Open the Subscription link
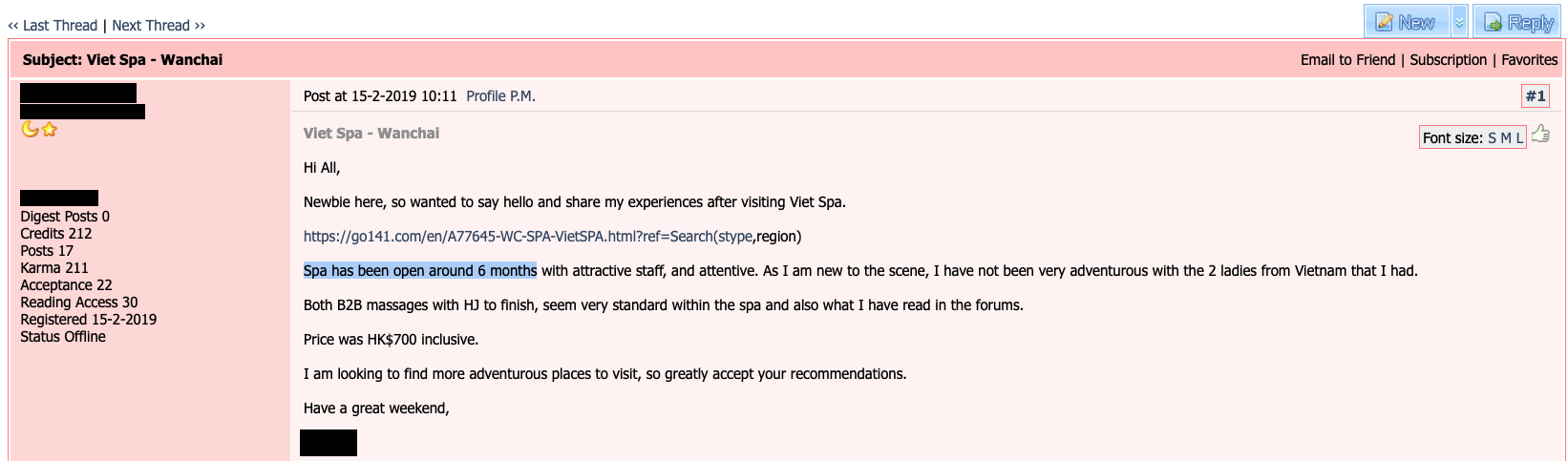Image resolution: width=1568 pixels, height=461 pixels. pyautogui.click(x=1448, y=60)
